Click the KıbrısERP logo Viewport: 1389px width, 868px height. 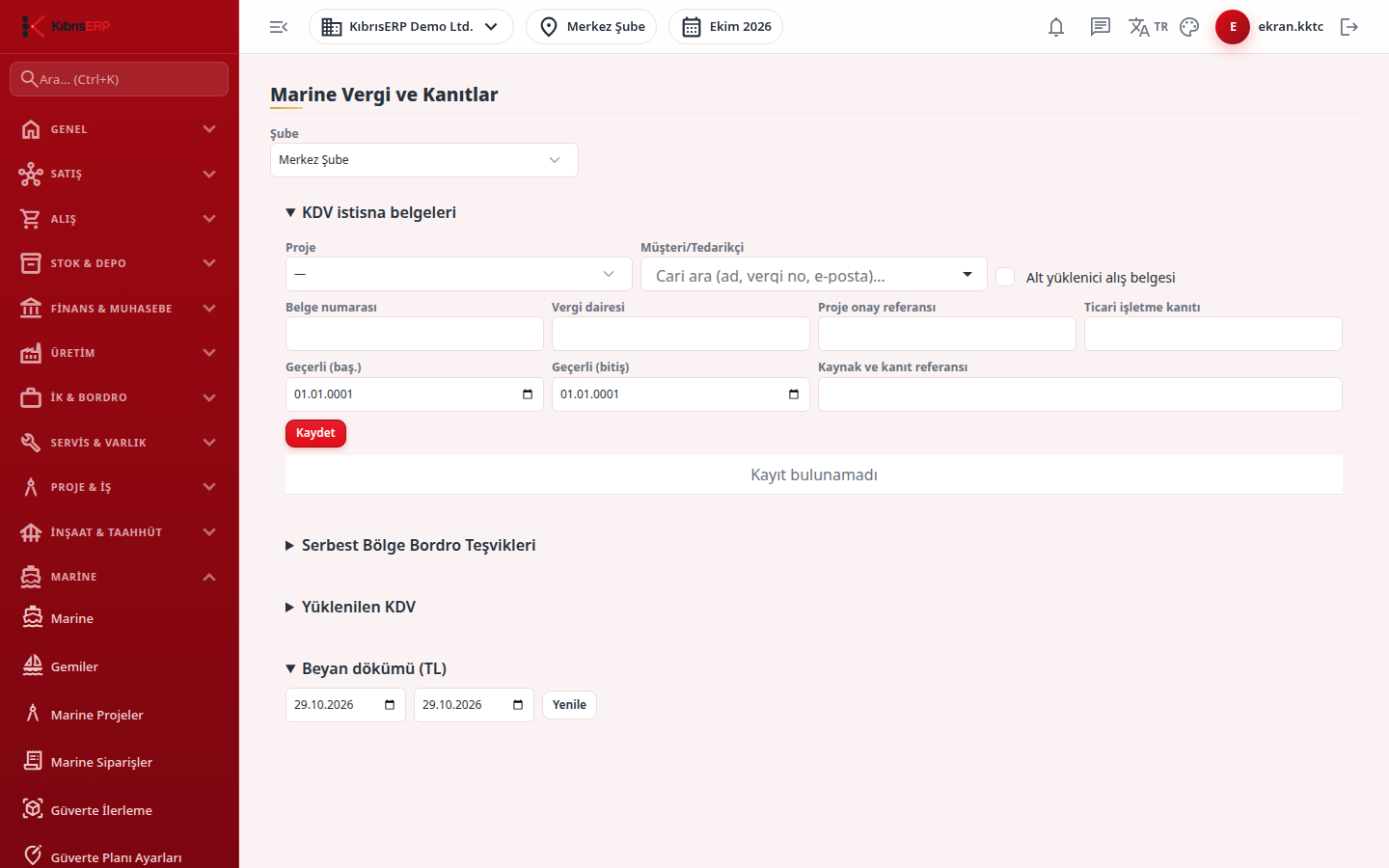67,26
